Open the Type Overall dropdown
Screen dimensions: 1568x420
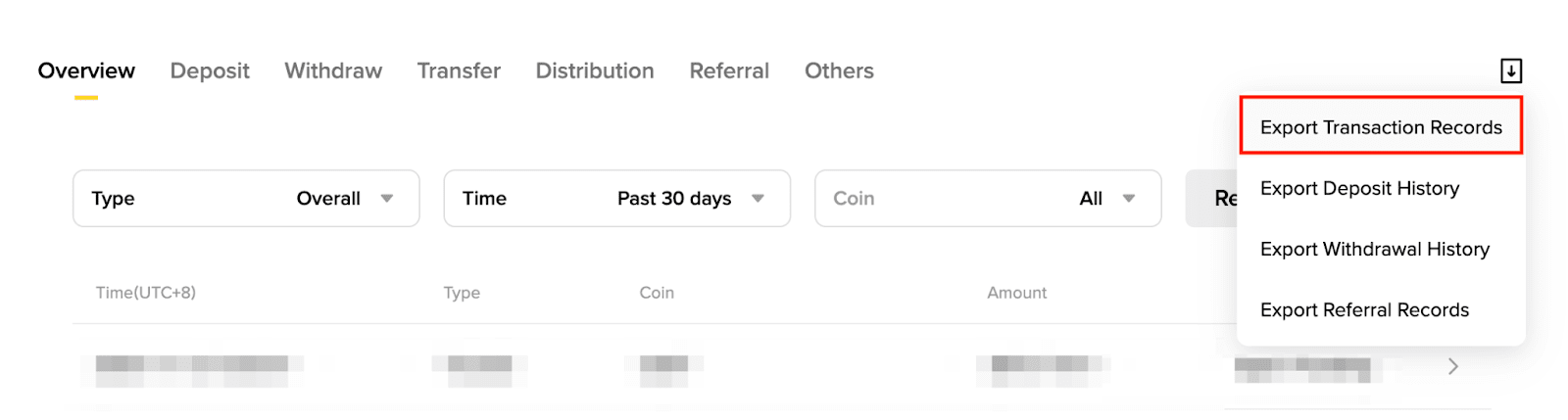point(246,199)
